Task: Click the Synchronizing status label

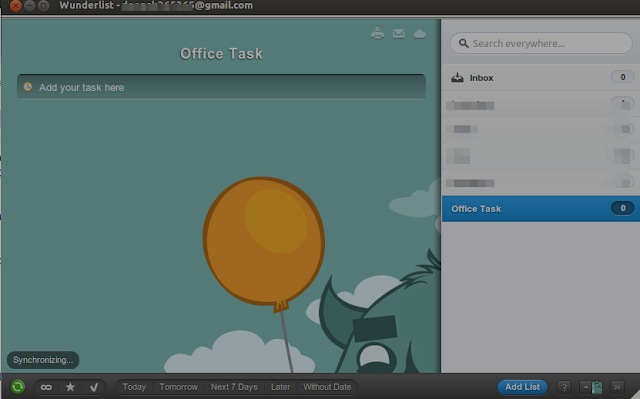Action: (x=43, y=360)
